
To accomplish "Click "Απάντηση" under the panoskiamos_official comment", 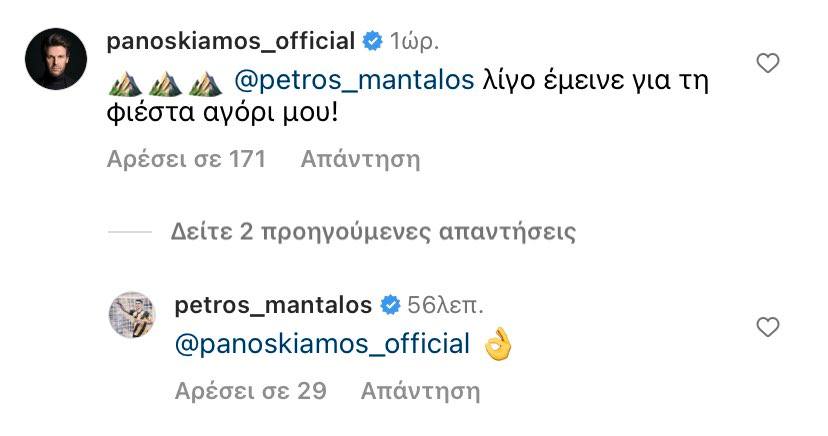I will tap(360, 159).
